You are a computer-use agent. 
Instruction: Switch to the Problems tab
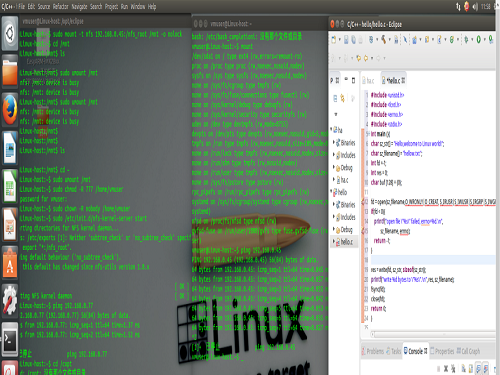(x=372, y=351)
